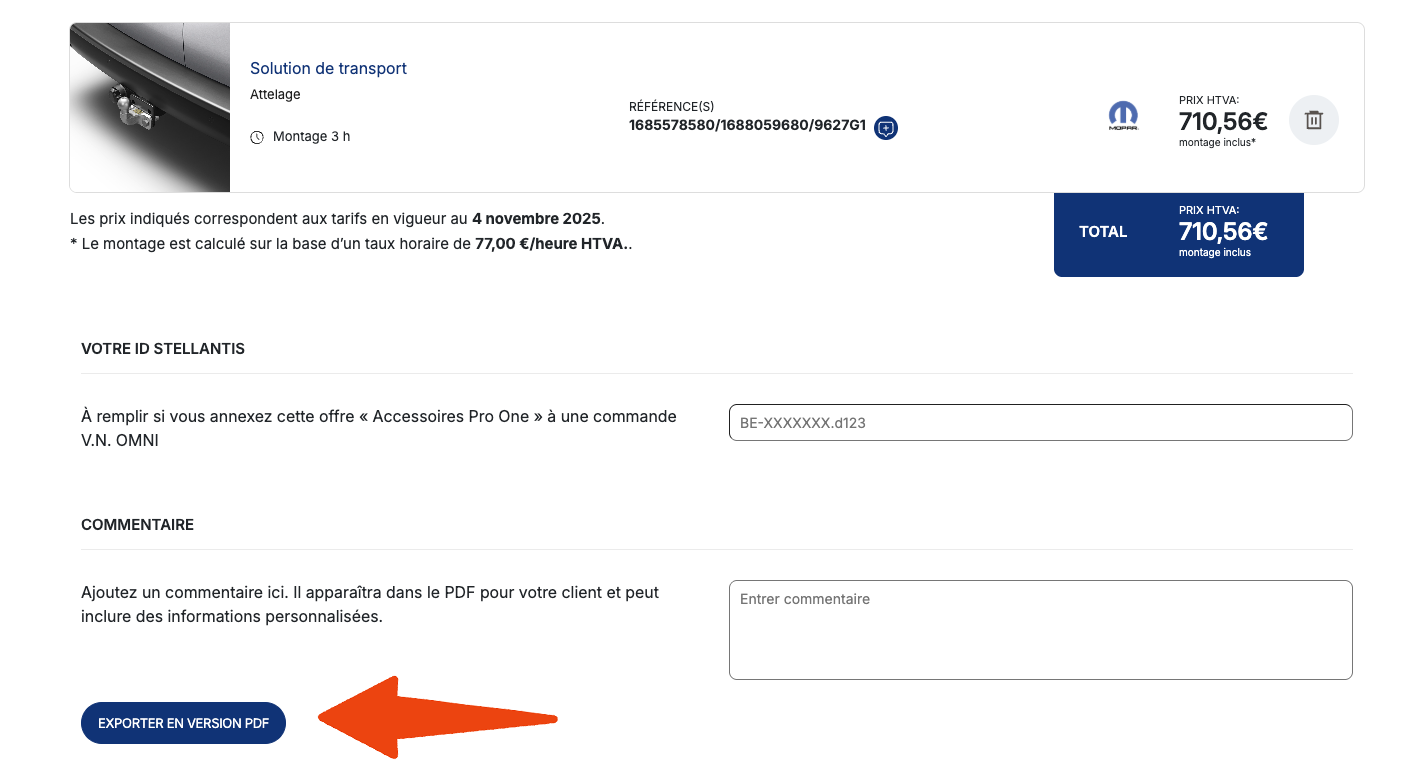
Task: Click the 77,00 €/heure HTVA rate text
Action: (549, 244)
